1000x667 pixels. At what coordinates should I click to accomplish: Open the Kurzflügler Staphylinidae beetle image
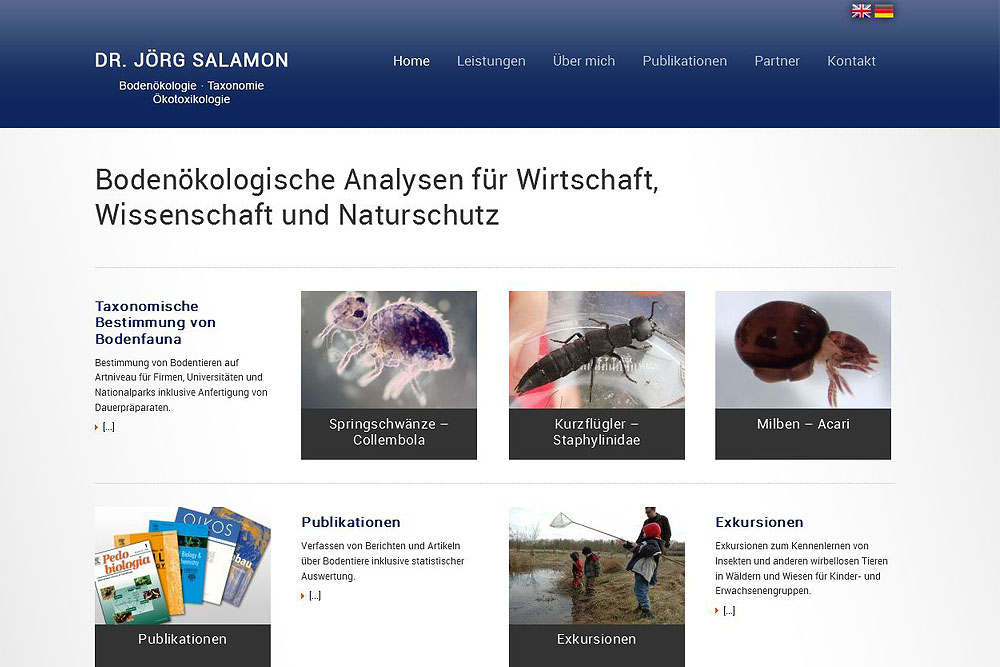click(597, 349)
